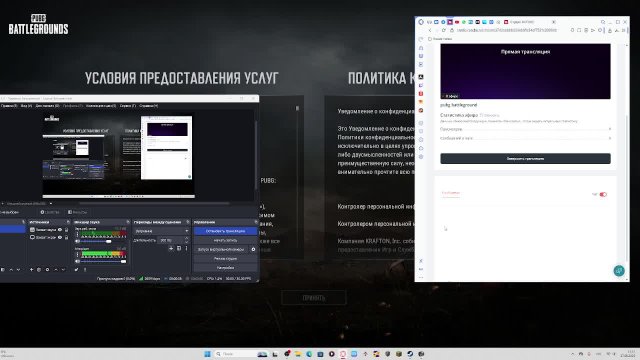640x360 pixels.
Task: Open the second menu in OBS menu bar
Action: 26,106
